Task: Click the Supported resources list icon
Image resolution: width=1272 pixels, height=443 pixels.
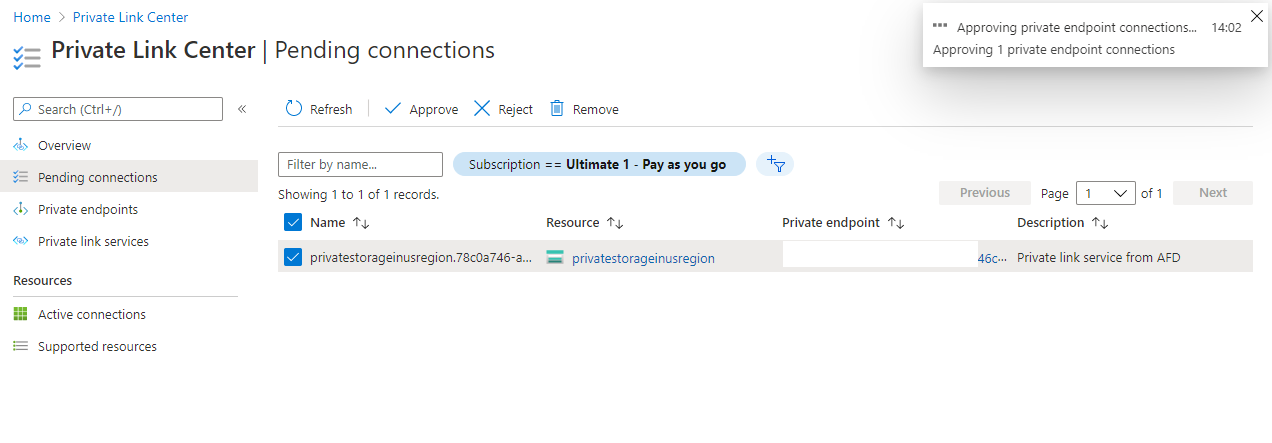Action: coord(21,346)
